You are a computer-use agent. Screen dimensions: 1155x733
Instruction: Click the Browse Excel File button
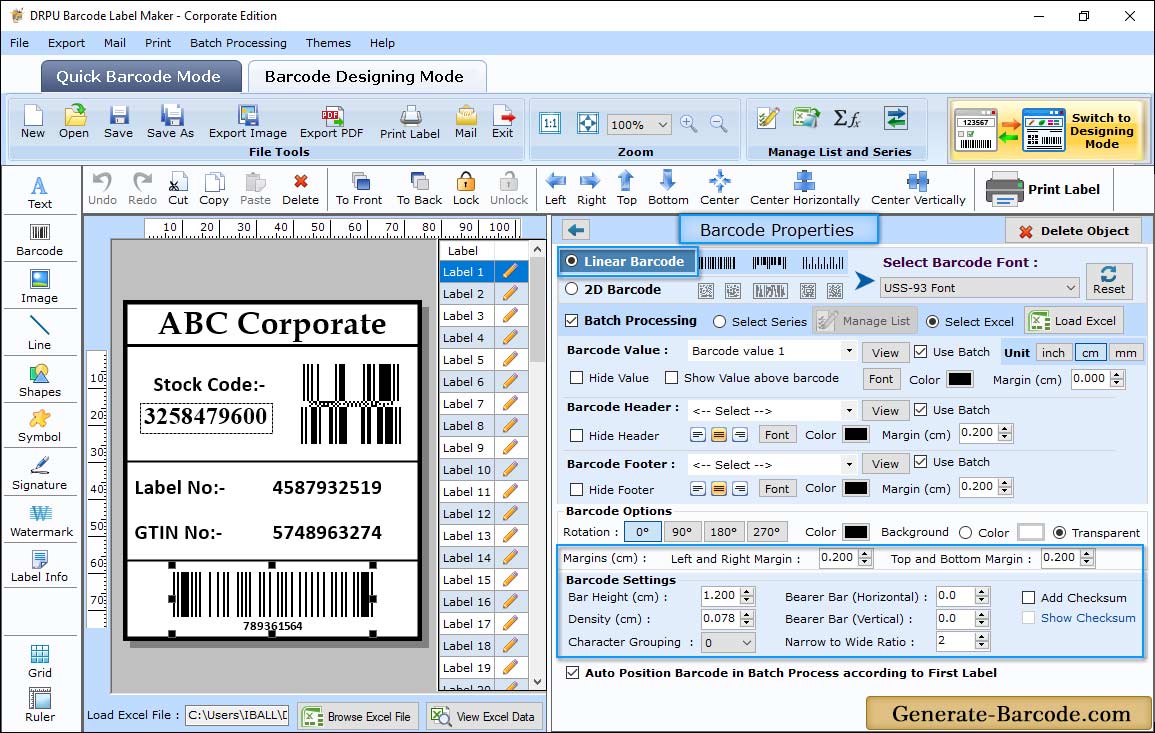358,716
